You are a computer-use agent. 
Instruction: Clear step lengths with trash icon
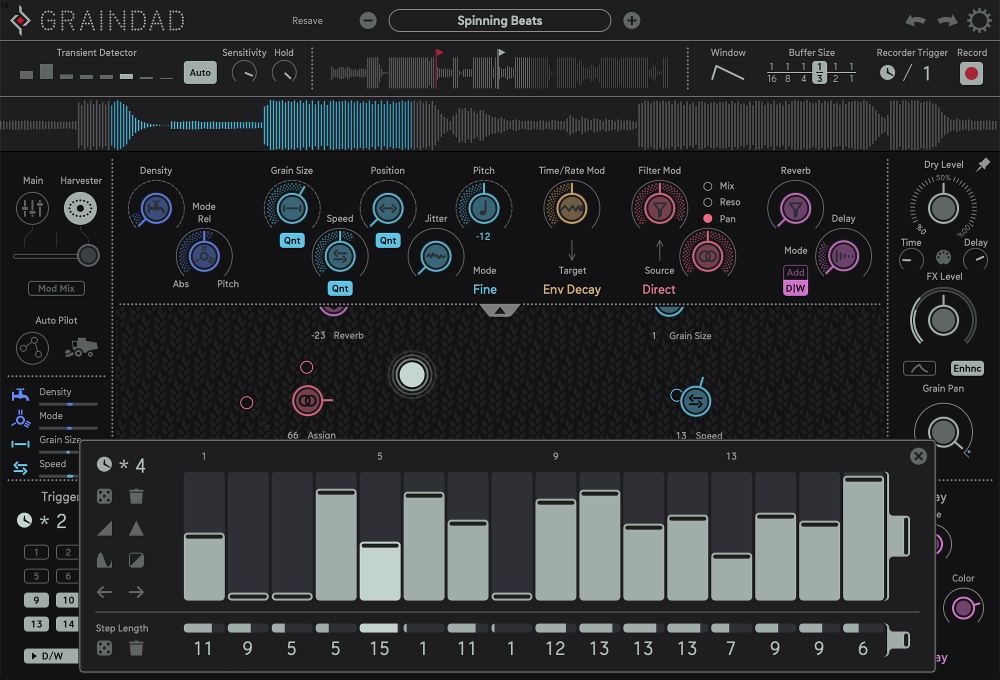(137, 648)
